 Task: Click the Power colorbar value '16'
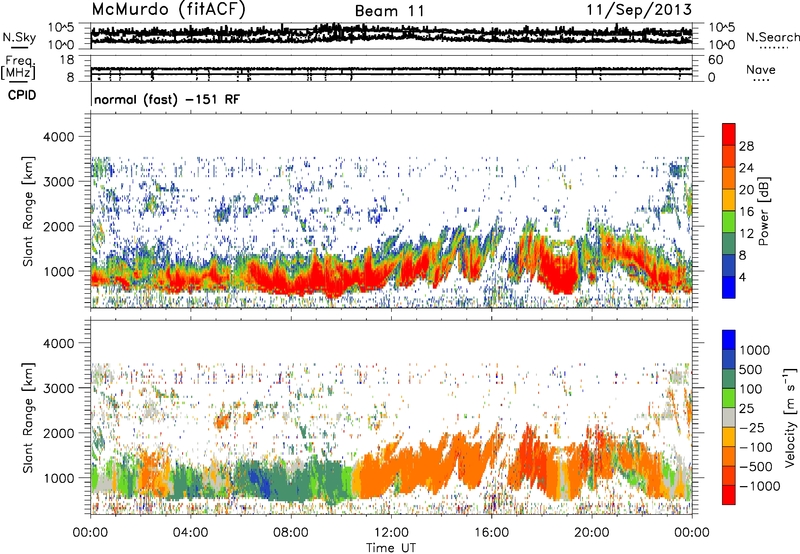(x=746, y=212)
